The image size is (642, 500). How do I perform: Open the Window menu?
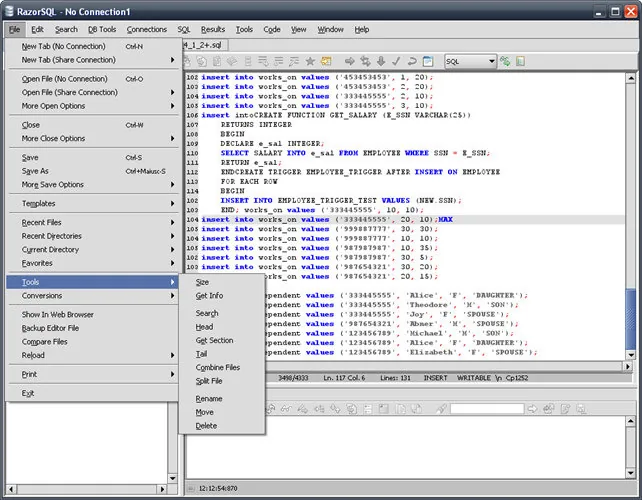point(330,29)
